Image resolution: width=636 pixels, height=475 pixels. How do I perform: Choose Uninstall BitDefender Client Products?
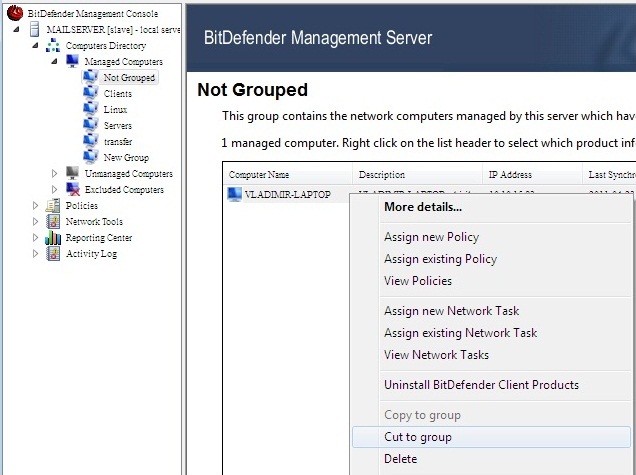[x=491, y=385]
